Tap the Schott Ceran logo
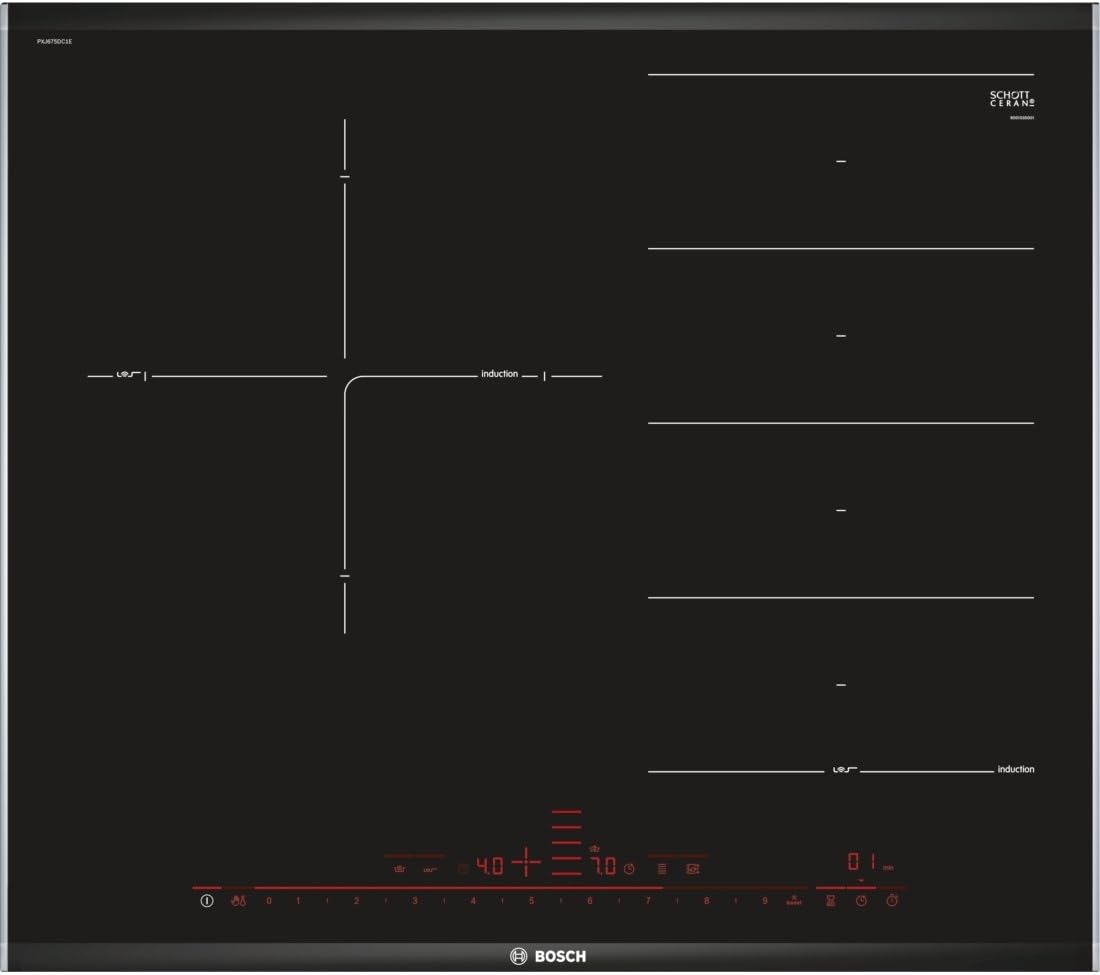 click(x=1012, y=99)
